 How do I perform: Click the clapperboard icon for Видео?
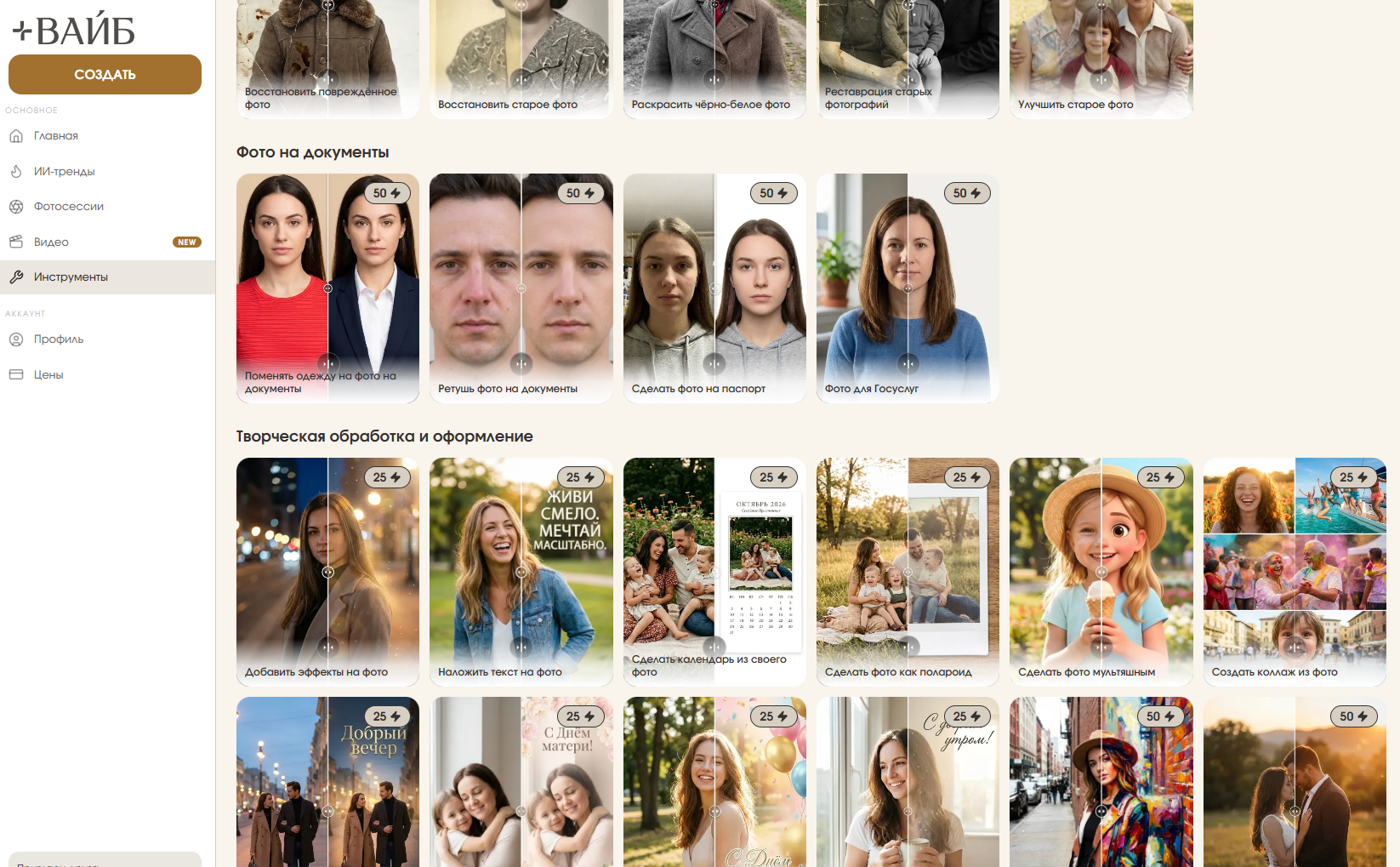[x=16, y=242]
